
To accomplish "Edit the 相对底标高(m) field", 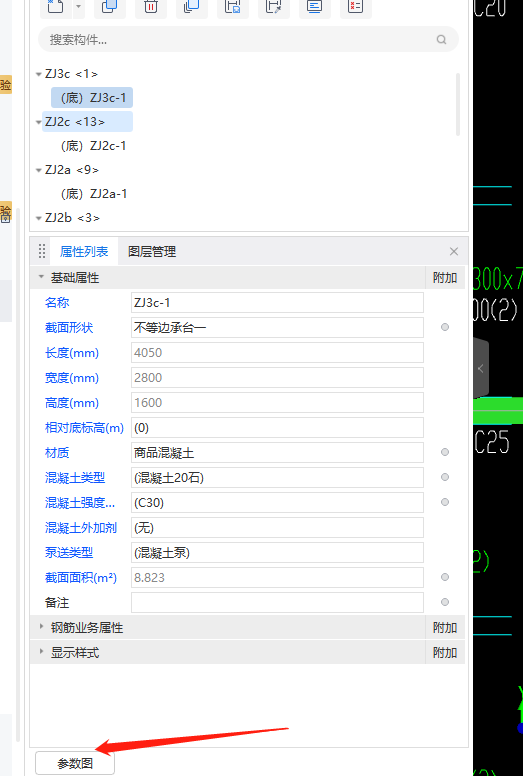I will [x=277, y=428].
